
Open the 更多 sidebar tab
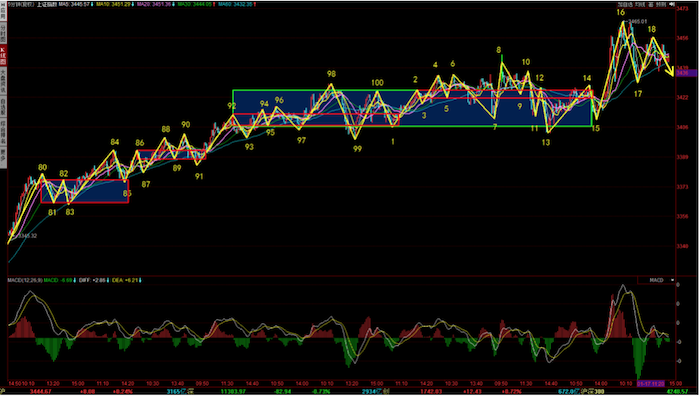[3, 155]
